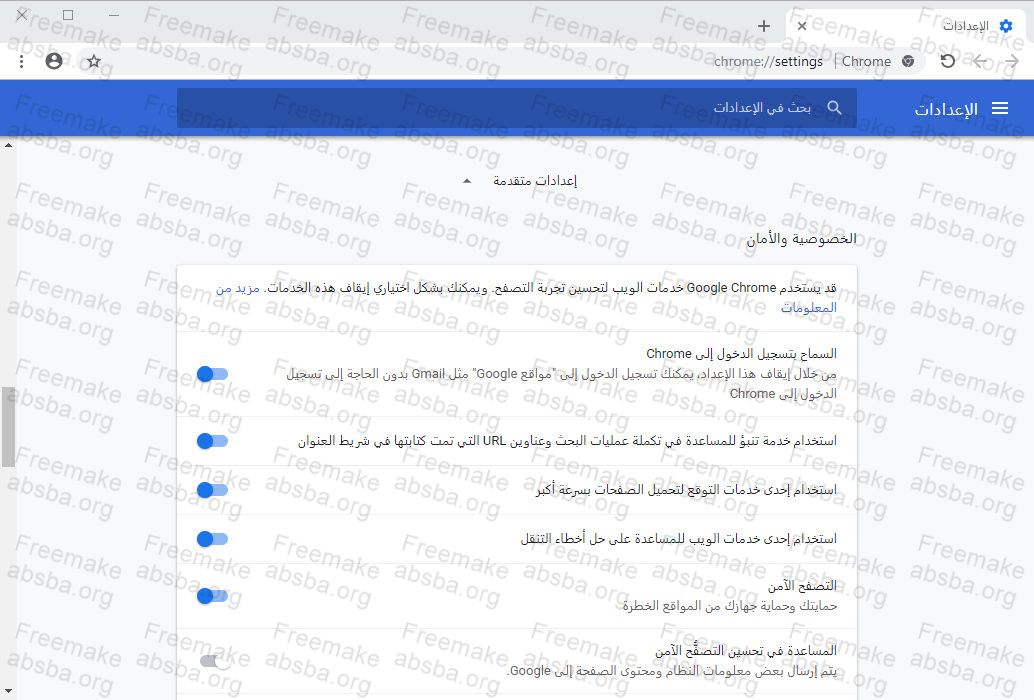Click the حمايتك وحماية جهازك description text
Image resolution: width=1034 pixels, height=700 pixels.
[730, 606]
